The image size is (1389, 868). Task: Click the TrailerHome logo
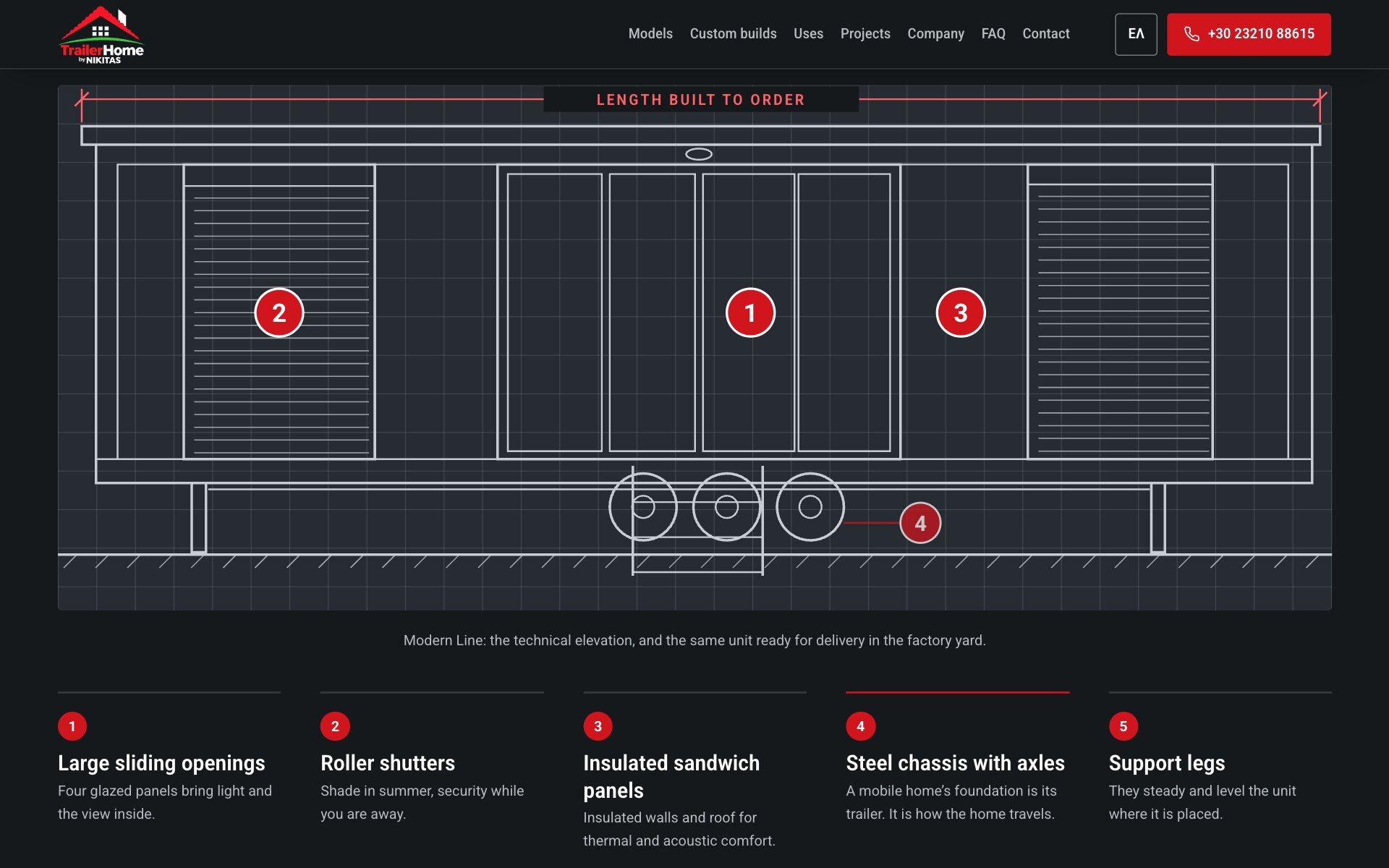pos(101,35)
